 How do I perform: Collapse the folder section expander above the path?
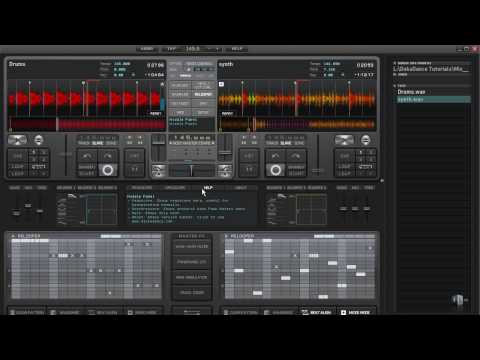click(395, 63)
